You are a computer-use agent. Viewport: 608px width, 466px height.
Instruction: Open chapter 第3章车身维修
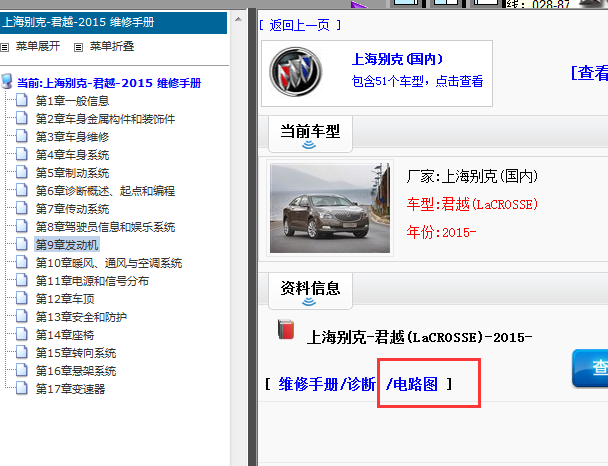pyautogui.click(x=73, y=137)
